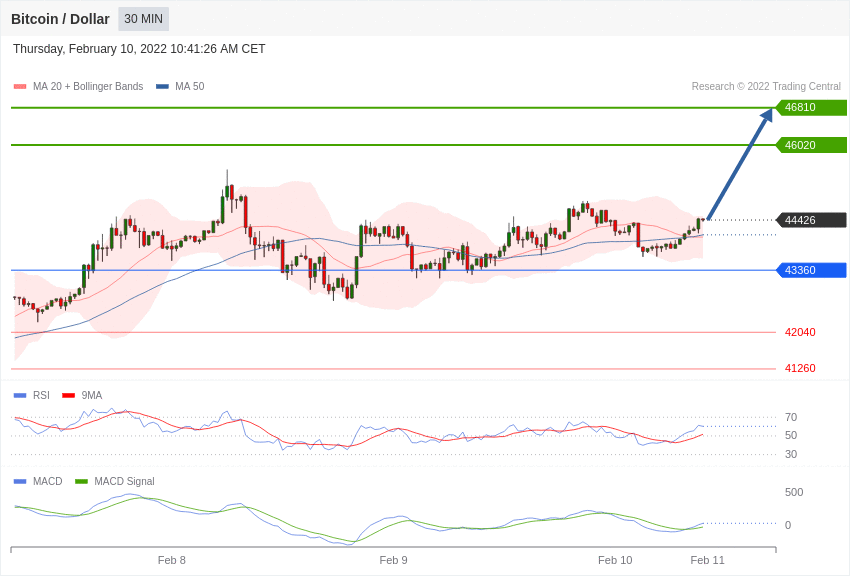Click the MACD Signal green legend marker

81,482
